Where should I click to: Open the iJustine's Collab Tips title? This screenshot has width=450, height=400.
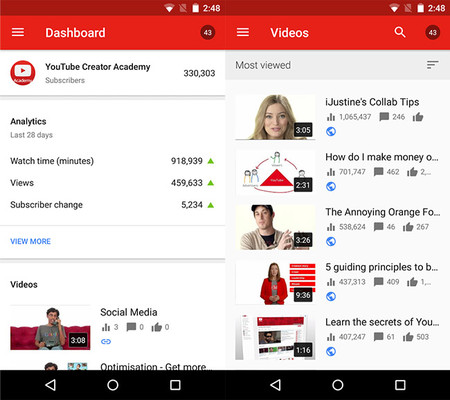[x=372, y=102]
